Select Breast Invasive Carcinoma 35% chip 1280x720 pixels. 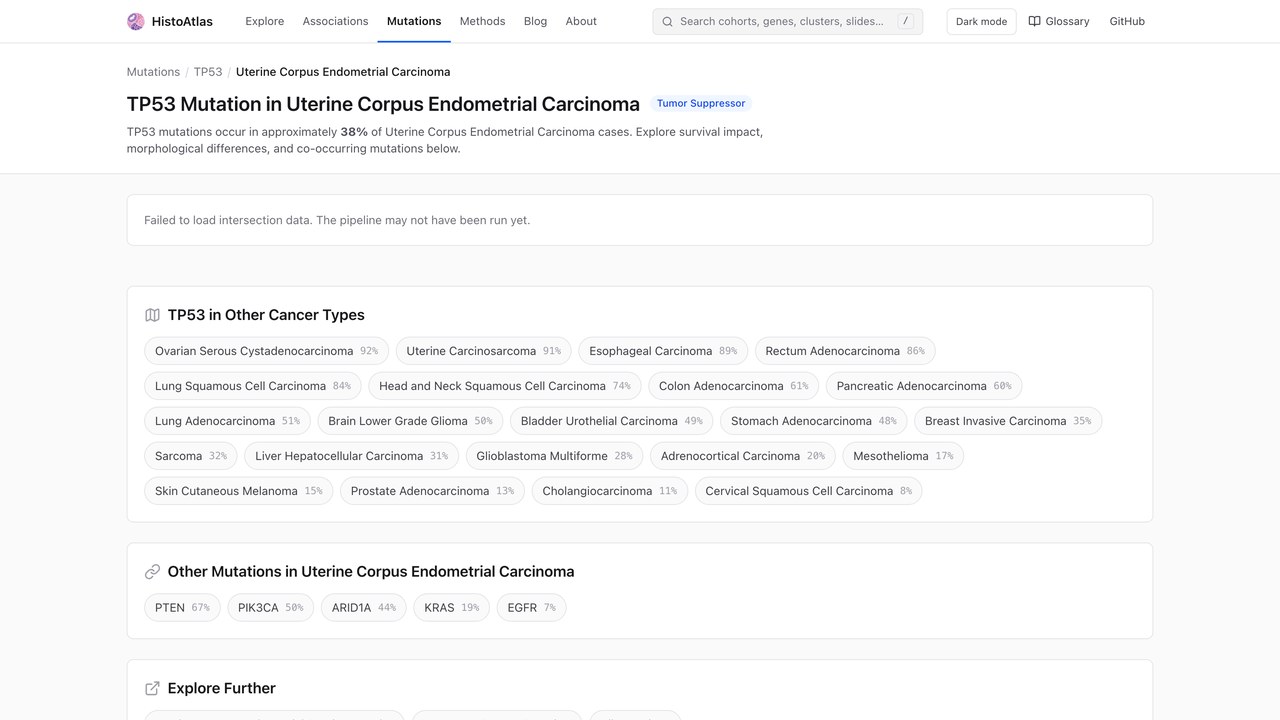1008,421
